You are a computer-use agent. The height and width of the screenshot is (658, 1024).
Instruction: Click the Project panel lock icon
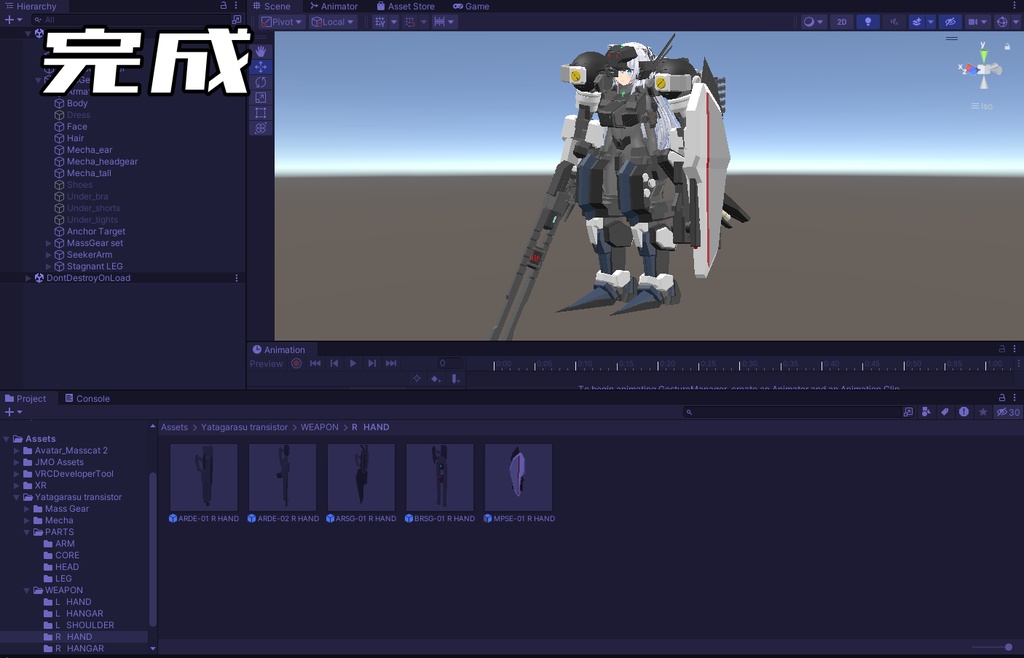pyautogui.click(x=1002, y=397)
